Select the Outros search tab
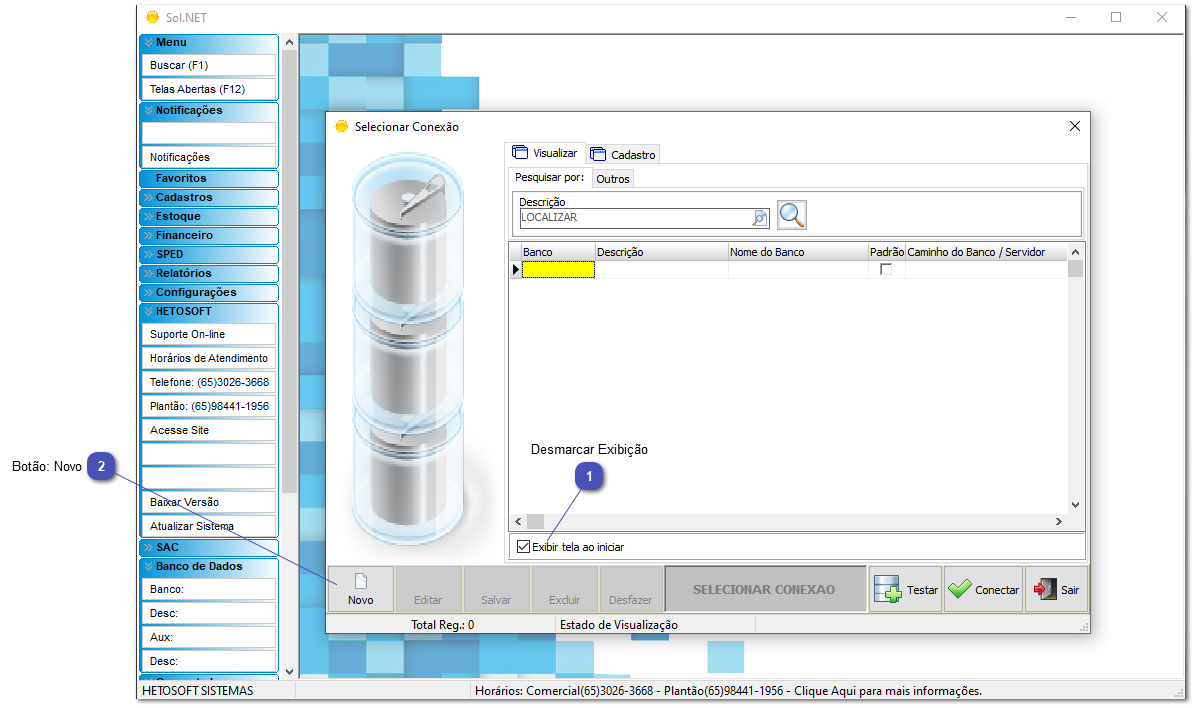Viewport: 1195px width, 708px height. click(x=613, y=179)
